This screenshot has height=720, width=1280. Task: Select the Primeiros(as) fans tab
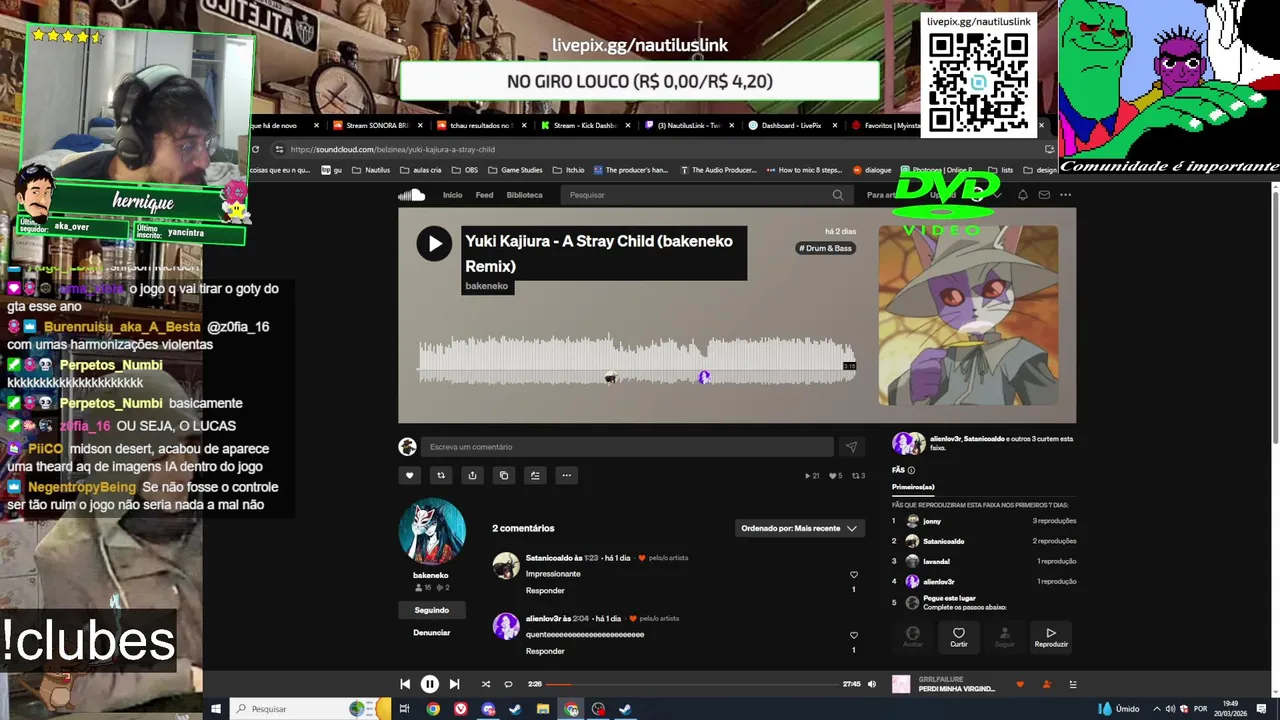913,487
